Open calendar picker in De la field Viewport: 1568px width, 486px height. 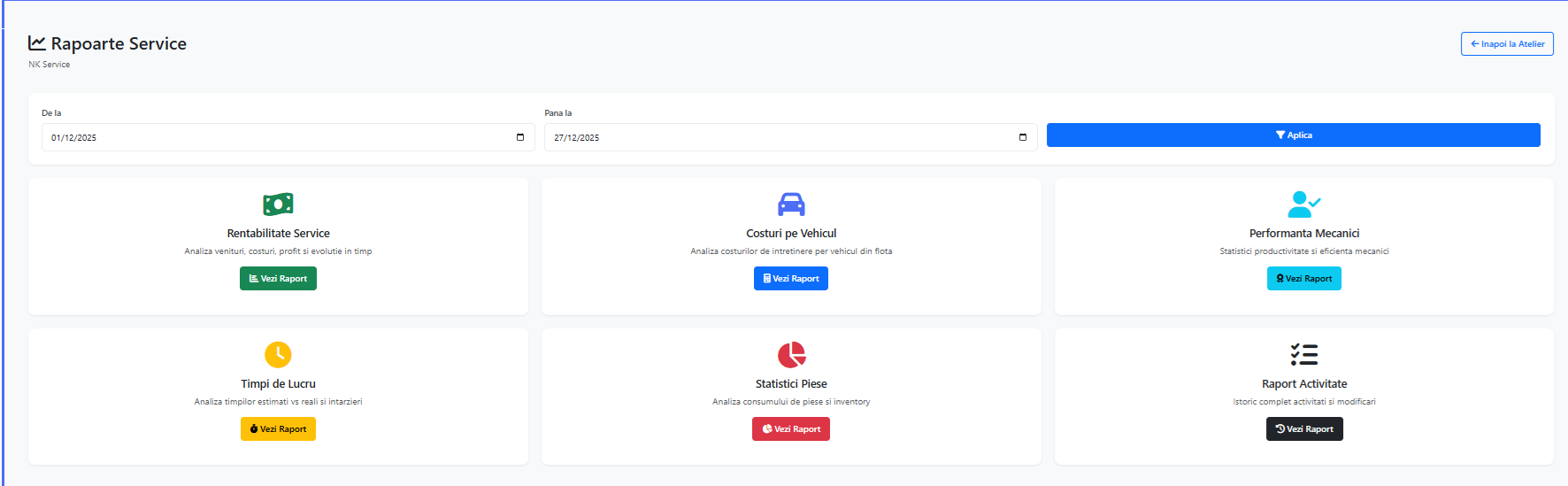[x=520, y=137]
